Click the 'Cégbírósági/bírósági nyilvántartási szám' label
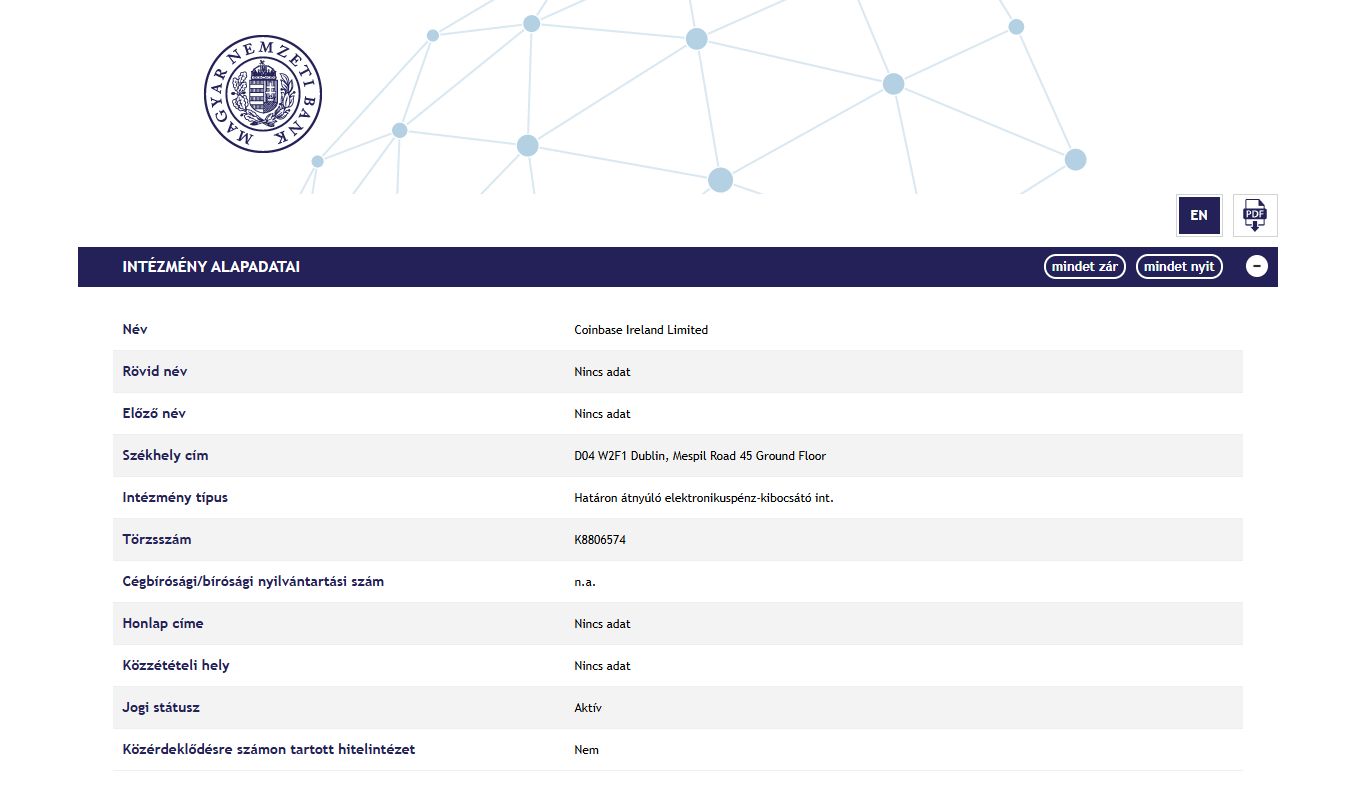 point(253,582)
